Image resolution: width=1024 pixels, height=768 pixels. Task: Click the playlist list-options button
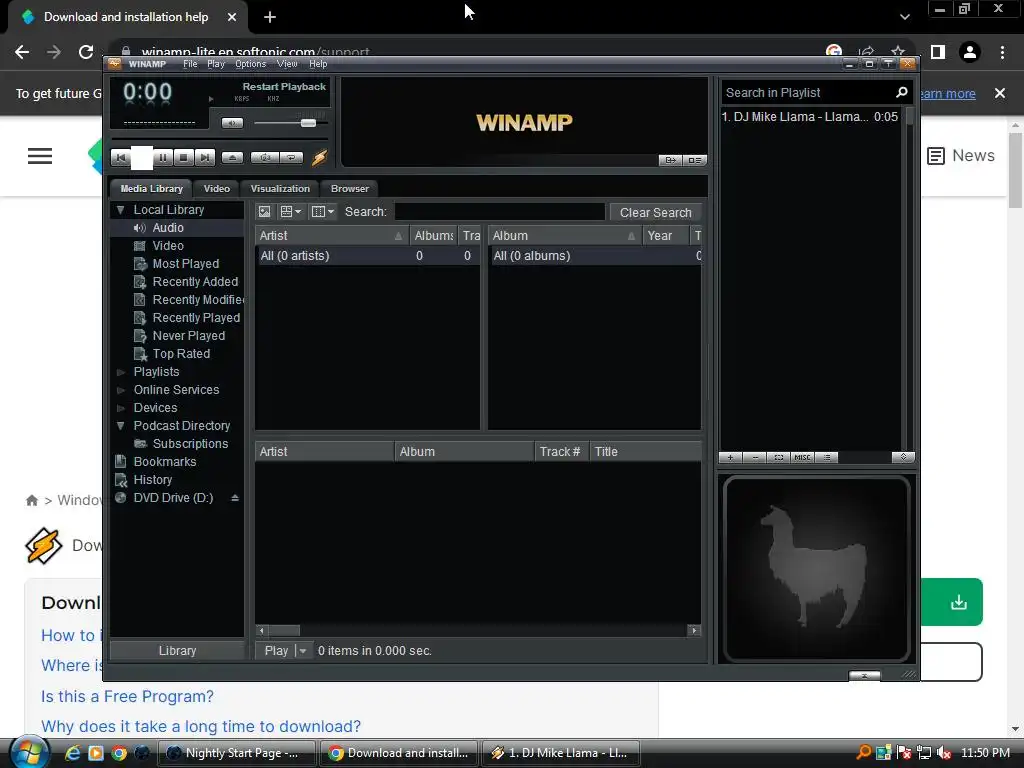[x=827, y=457]
